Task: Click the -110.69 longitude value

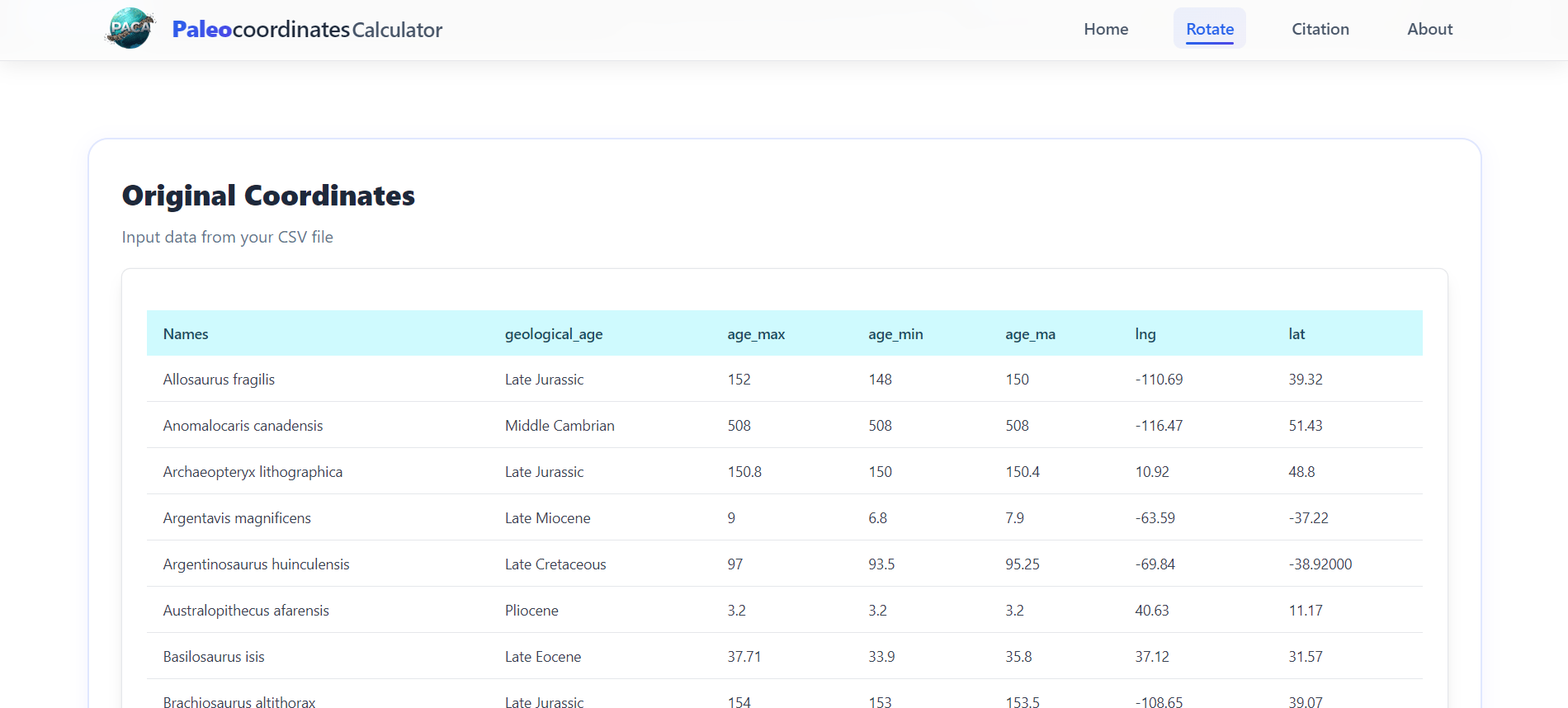Action: coord(1159,380)
